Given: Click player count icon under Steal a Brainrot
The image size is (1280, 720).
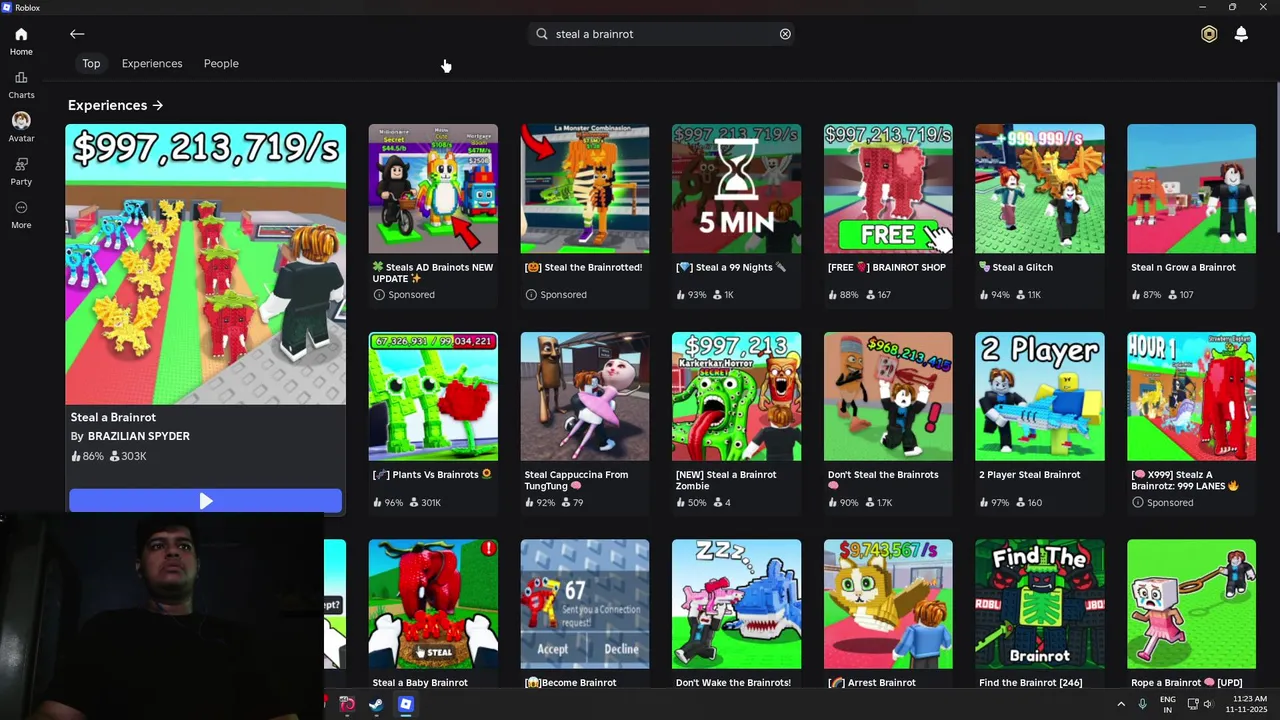Looking at the screenshot, I should pyautogui.click(x=114, y=456).
